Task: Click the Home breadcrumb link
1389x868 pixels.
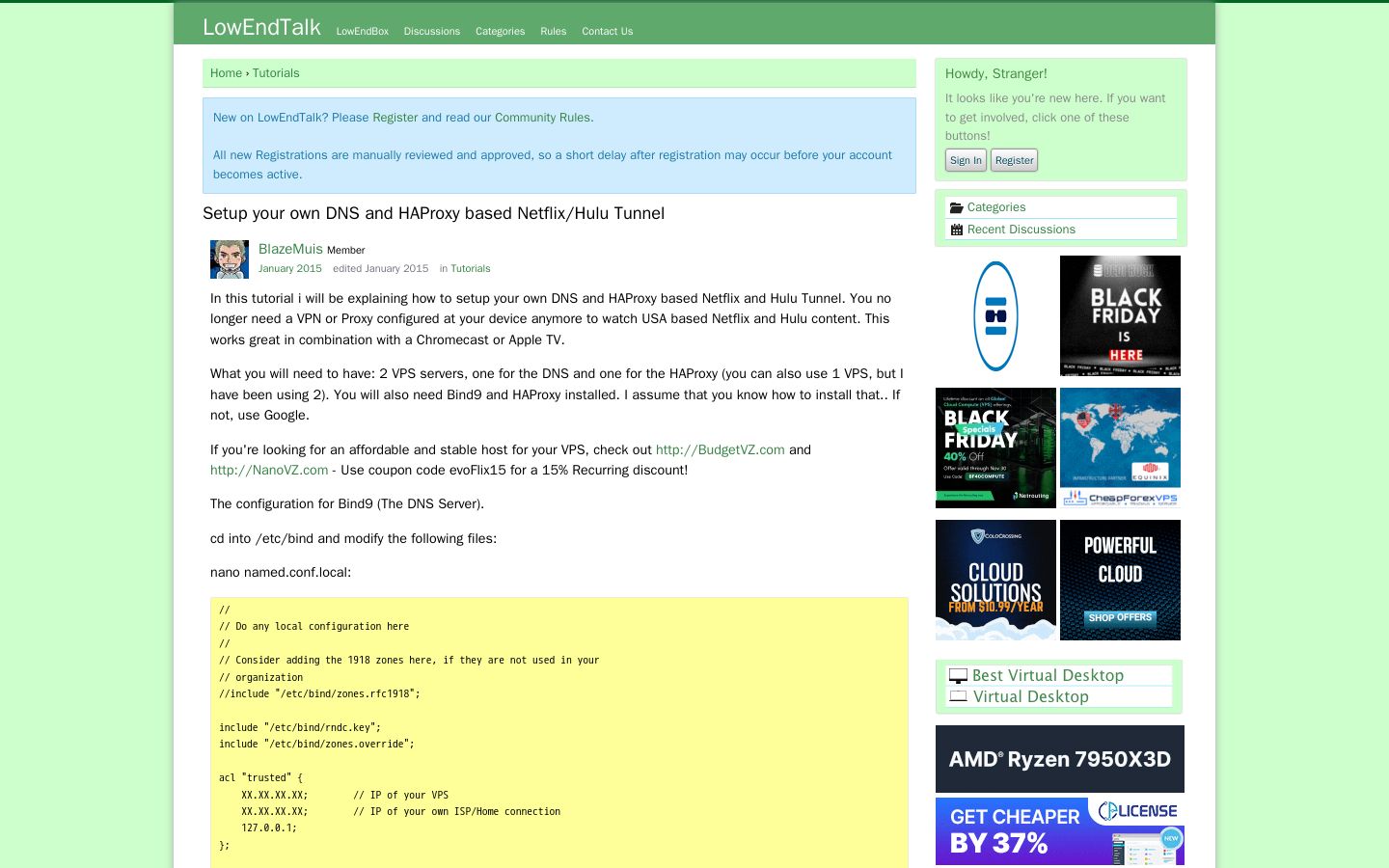Action: point(226,73)
